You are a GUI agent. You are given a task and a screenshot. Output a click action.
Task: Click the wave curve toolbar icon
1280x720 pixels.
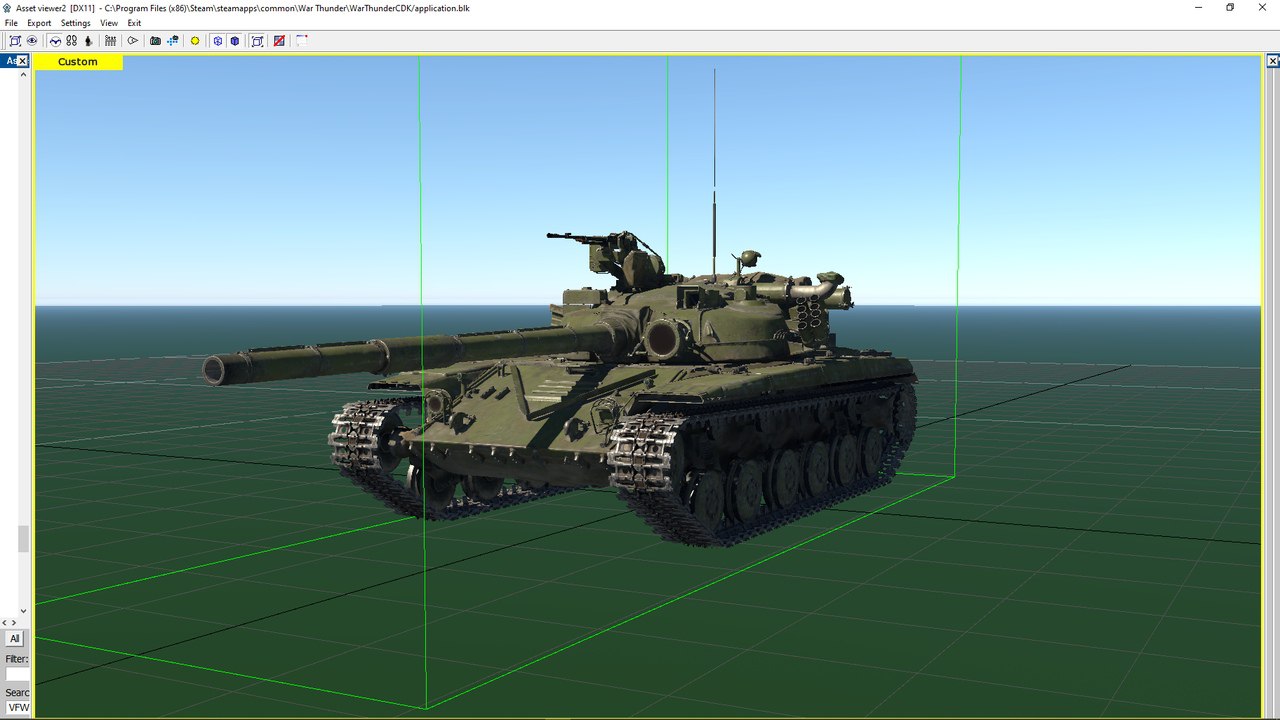pos(55,41)
